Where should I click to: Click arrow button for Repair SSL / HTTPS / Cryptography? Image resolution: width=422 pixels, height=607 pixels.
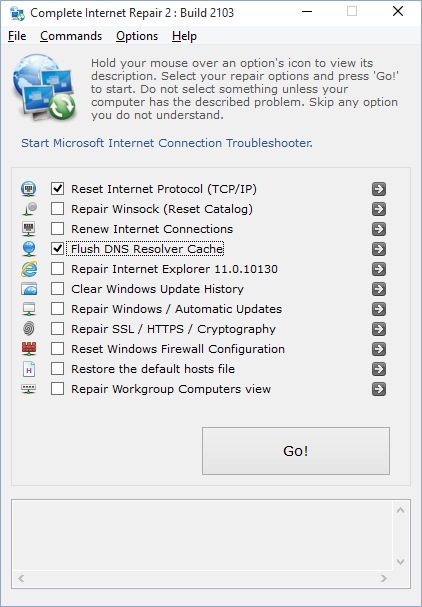tap(379, 329)
